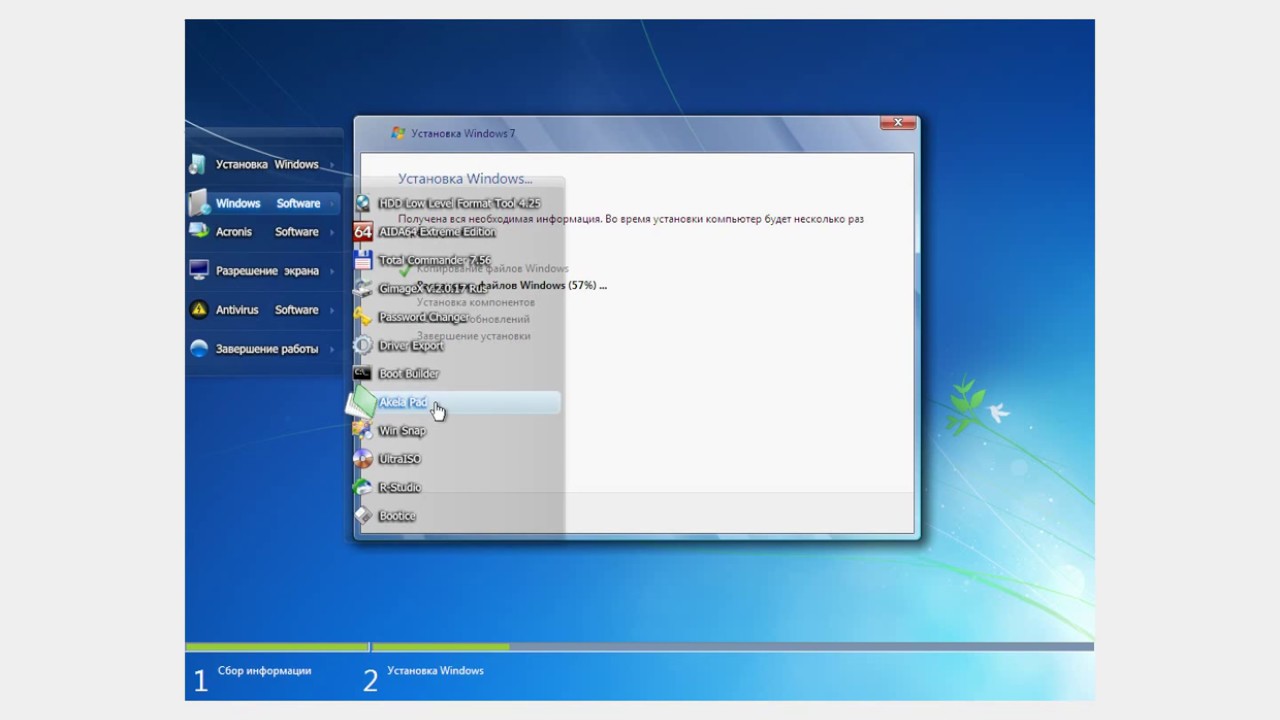Click the Windows flag icon in installer title
Viewport: 1280px width, 720px height.
click(x=398, y=133)
